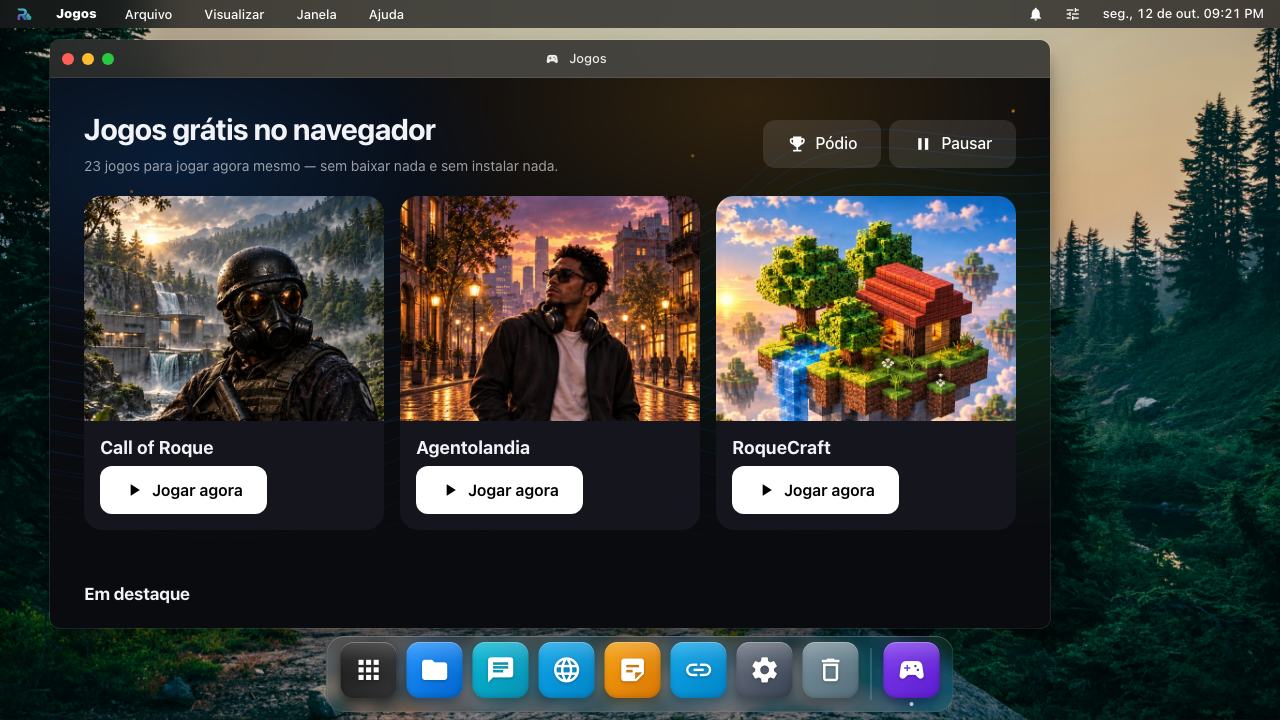
Task: Click the controller icon in window title
Action: coord(552,59)
